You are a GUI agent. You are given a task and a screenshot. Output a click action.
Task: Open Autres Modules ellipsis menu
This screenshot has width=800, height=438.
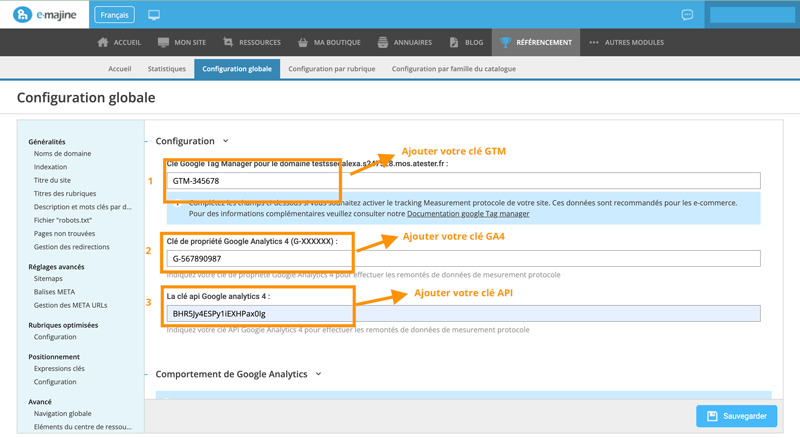pyautogui.click(x=627, y=42)
